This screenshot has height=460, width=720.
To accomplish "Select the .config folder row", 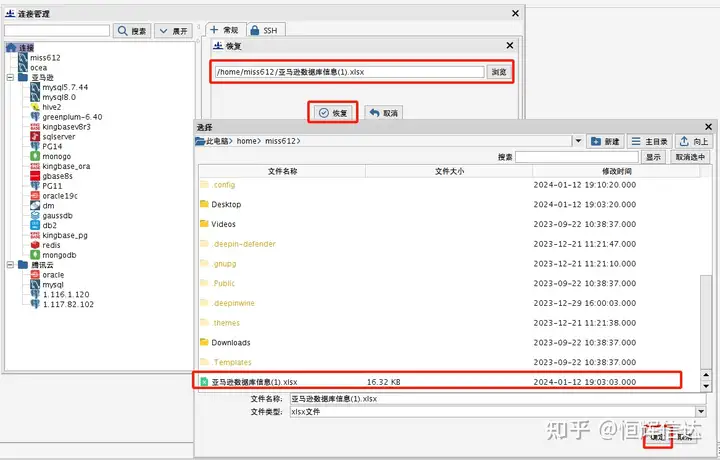I will tap(449, 185).
